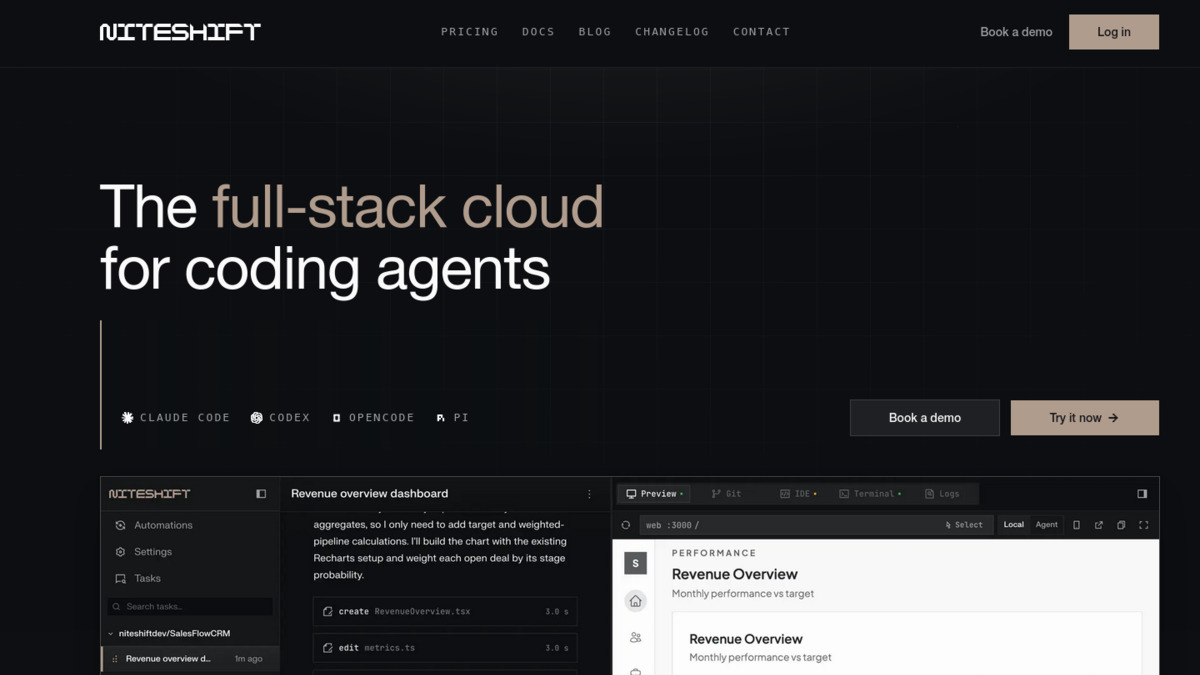Select the Revenue overview dashboard task row
Image resolution: width=1200 pixels, height=675 pixels.
coord(190,659)
